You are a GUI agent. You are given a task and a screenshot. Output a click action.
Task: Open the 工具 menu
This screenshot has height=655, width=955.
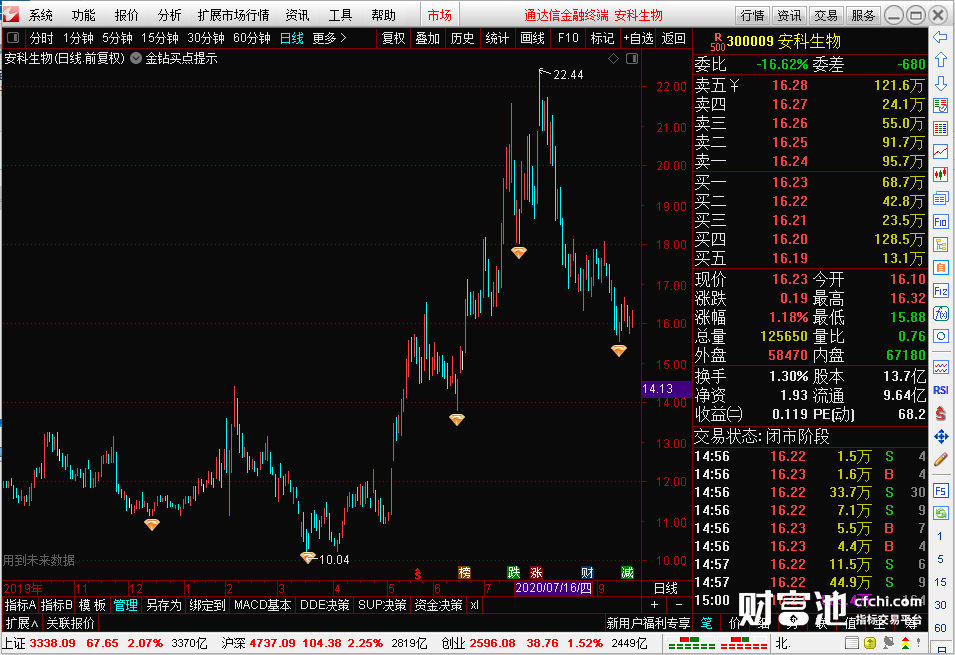pyautogui.click(x=340, y=15)
